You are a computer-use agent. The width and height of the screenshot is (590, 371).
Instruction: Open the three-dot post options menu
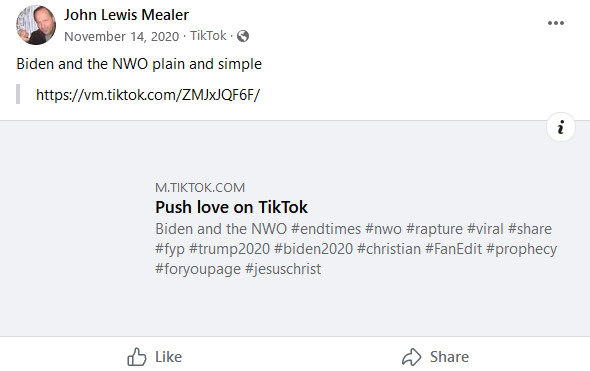[x=556, y=23]
